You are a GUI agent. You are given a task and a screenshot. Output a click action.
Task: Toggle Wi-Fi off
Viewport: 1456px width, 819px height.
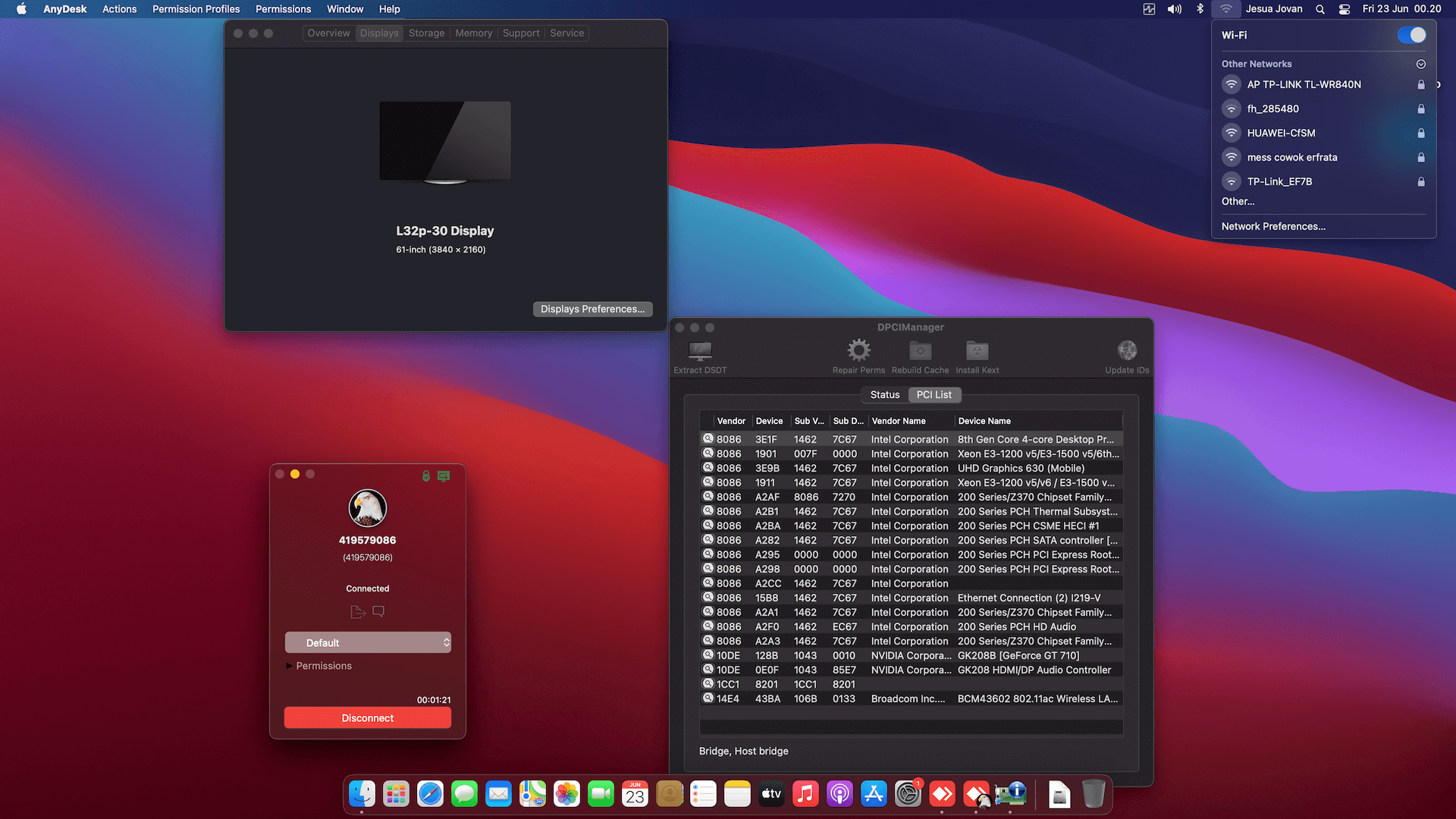coord(1413,35)
